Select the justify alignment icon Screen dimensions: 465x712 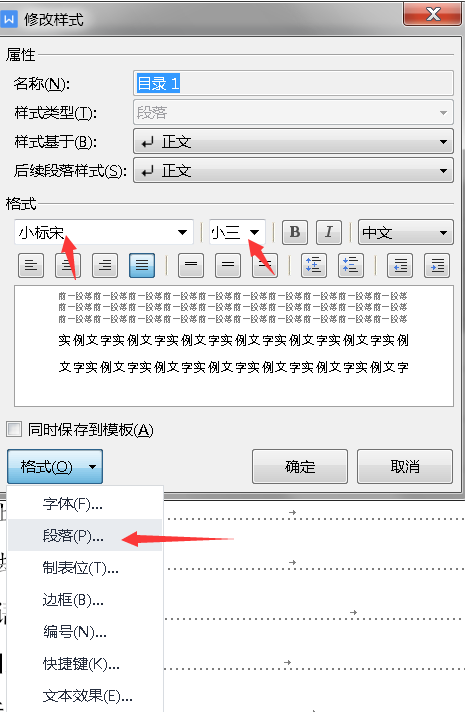[x=142, y=265]
